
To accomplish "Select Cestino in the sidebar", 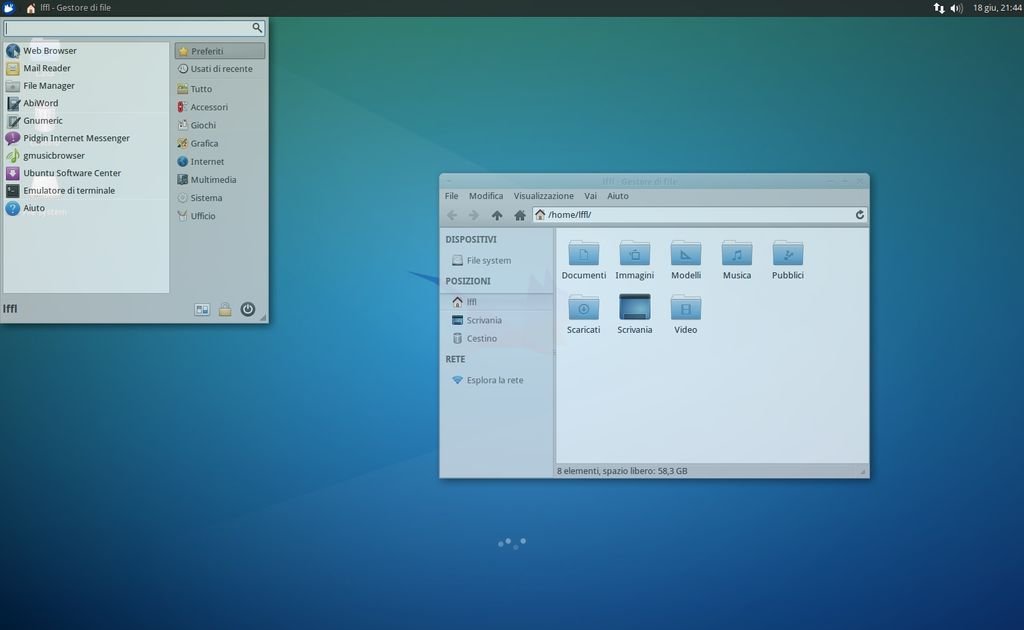I will (481, 339).
